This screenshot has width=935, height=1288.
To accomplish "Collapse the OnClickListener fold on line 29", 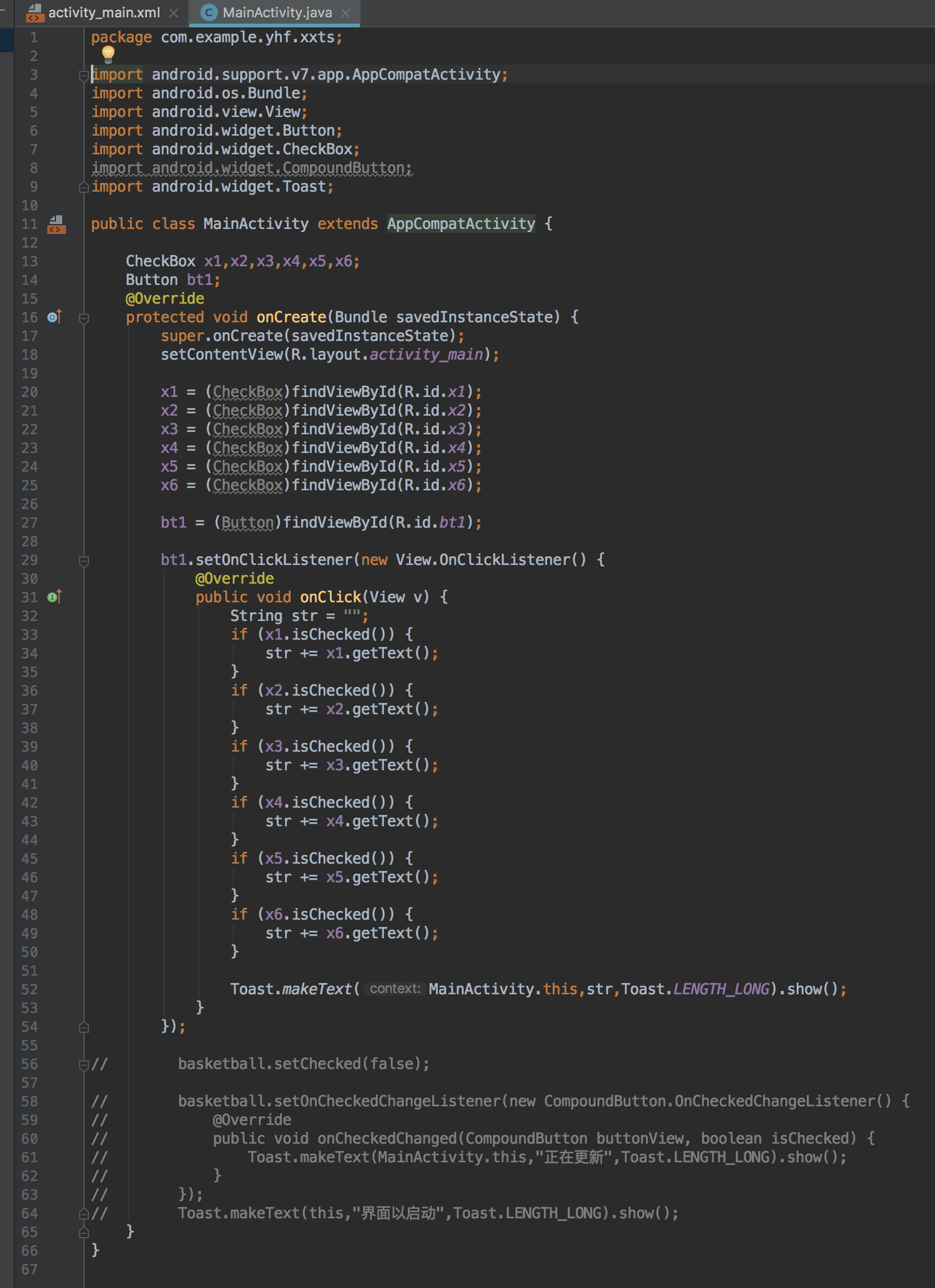I will pyautogui.click(x=84, y=561).
